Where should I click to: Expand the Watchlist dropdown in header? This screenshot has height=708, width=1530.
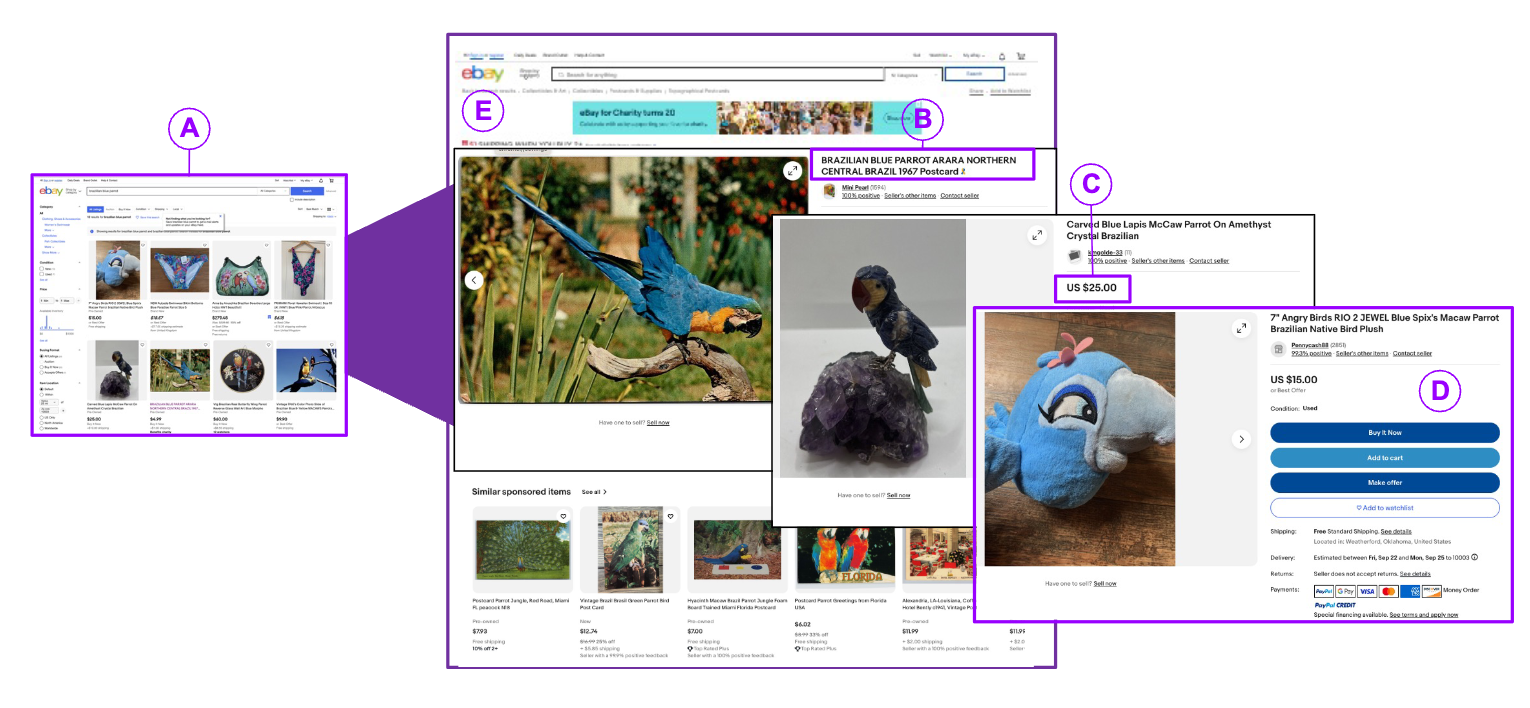click(x=939, y=56)
